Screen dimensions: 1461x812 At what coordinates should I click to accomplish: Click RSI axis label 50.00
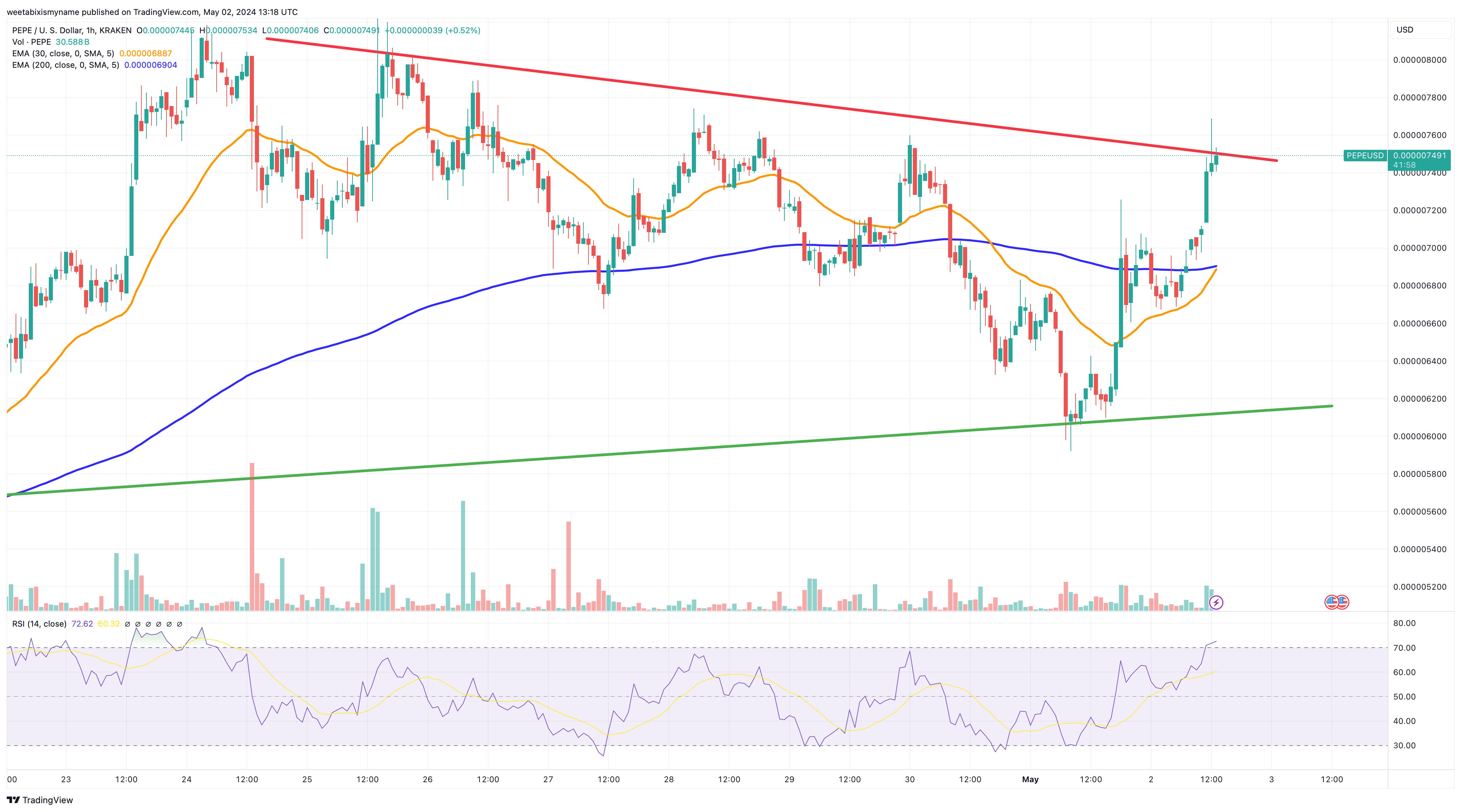tap(1404, 696)
